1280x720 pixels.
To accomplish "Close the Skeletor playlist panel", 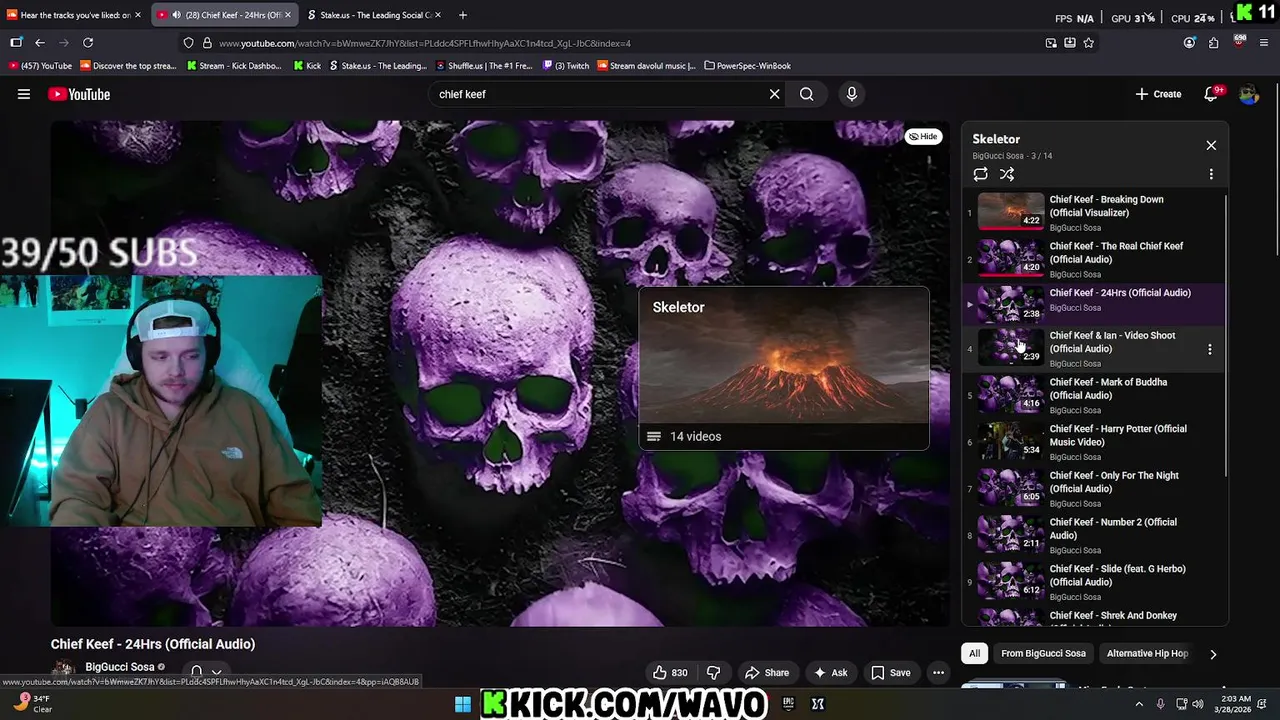I will click(1211, 145).
